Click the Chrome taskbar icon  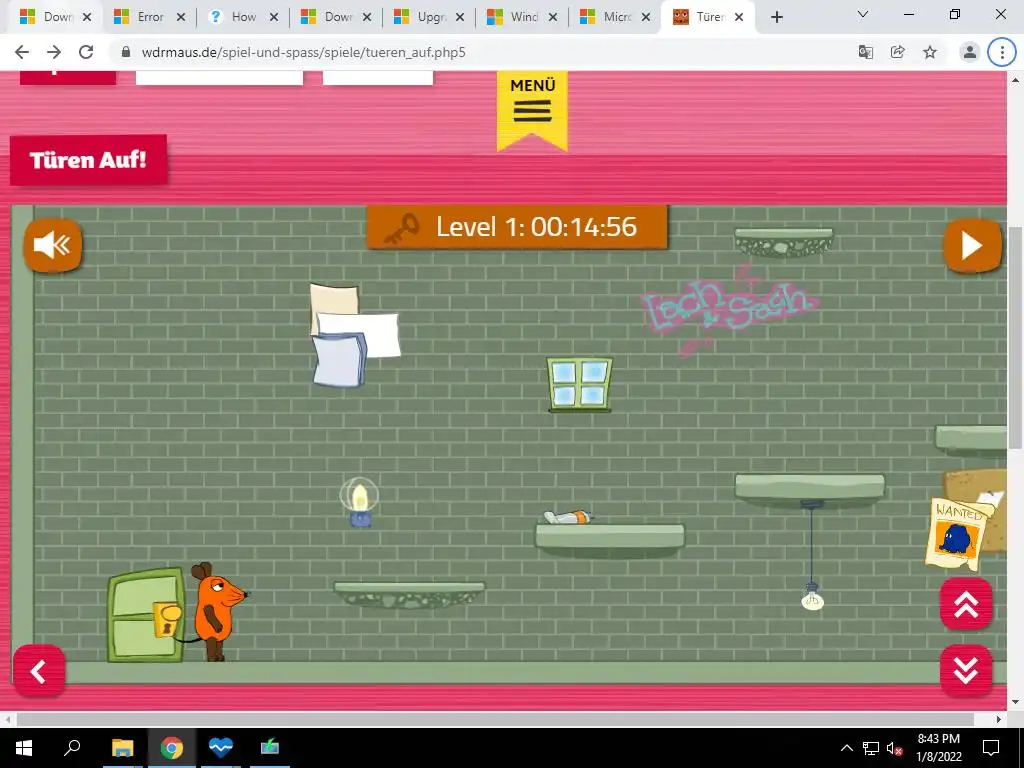tap(171, 748)
